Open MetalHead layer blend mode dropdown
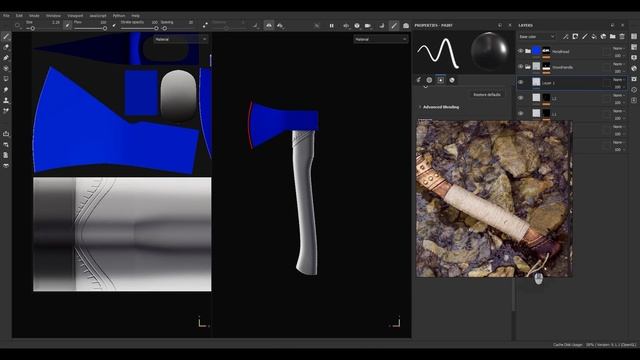 tap(619, 48)
